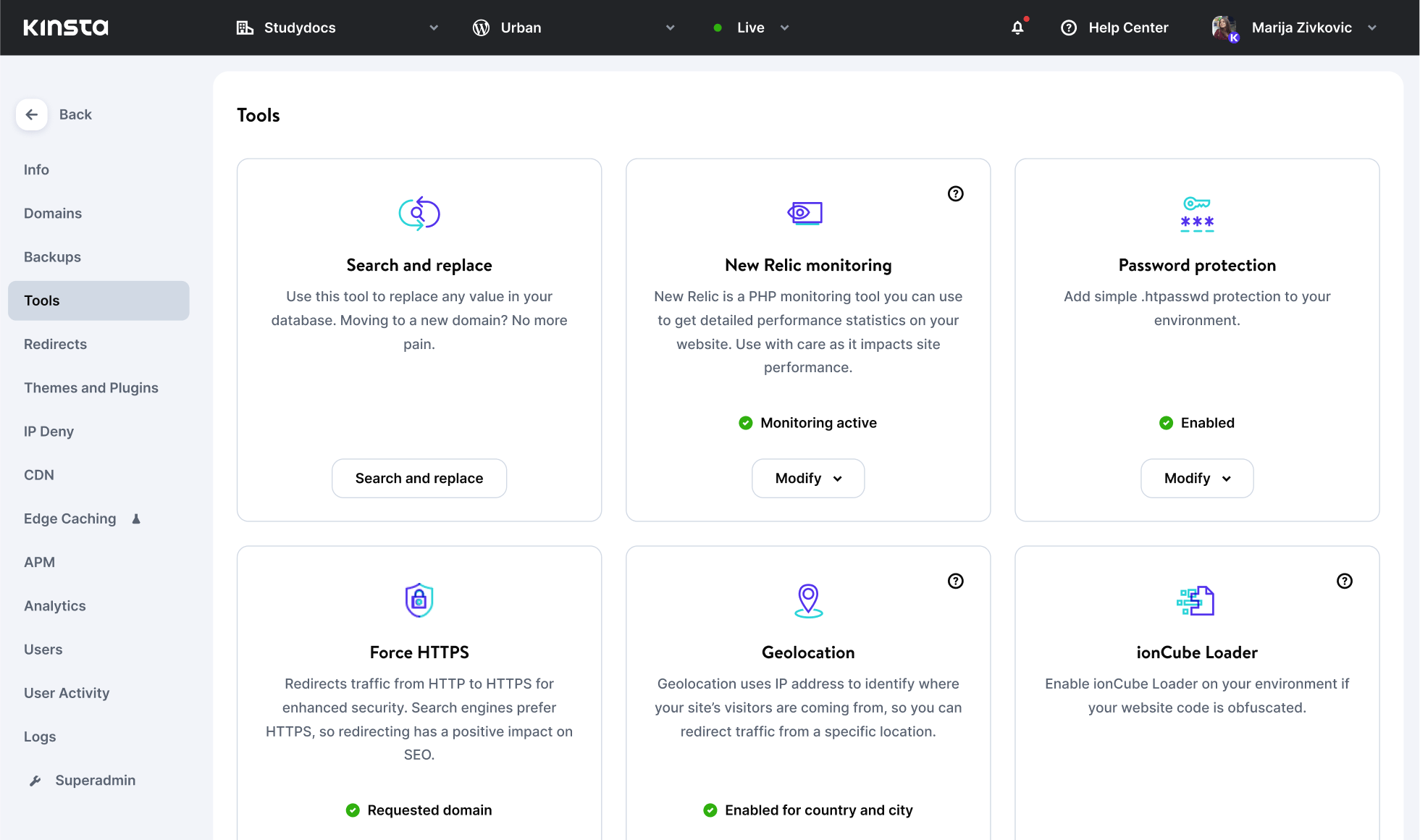Click Enabled for country and city status
This screenshot has width=1420, height=840.
tap(807, 810)
